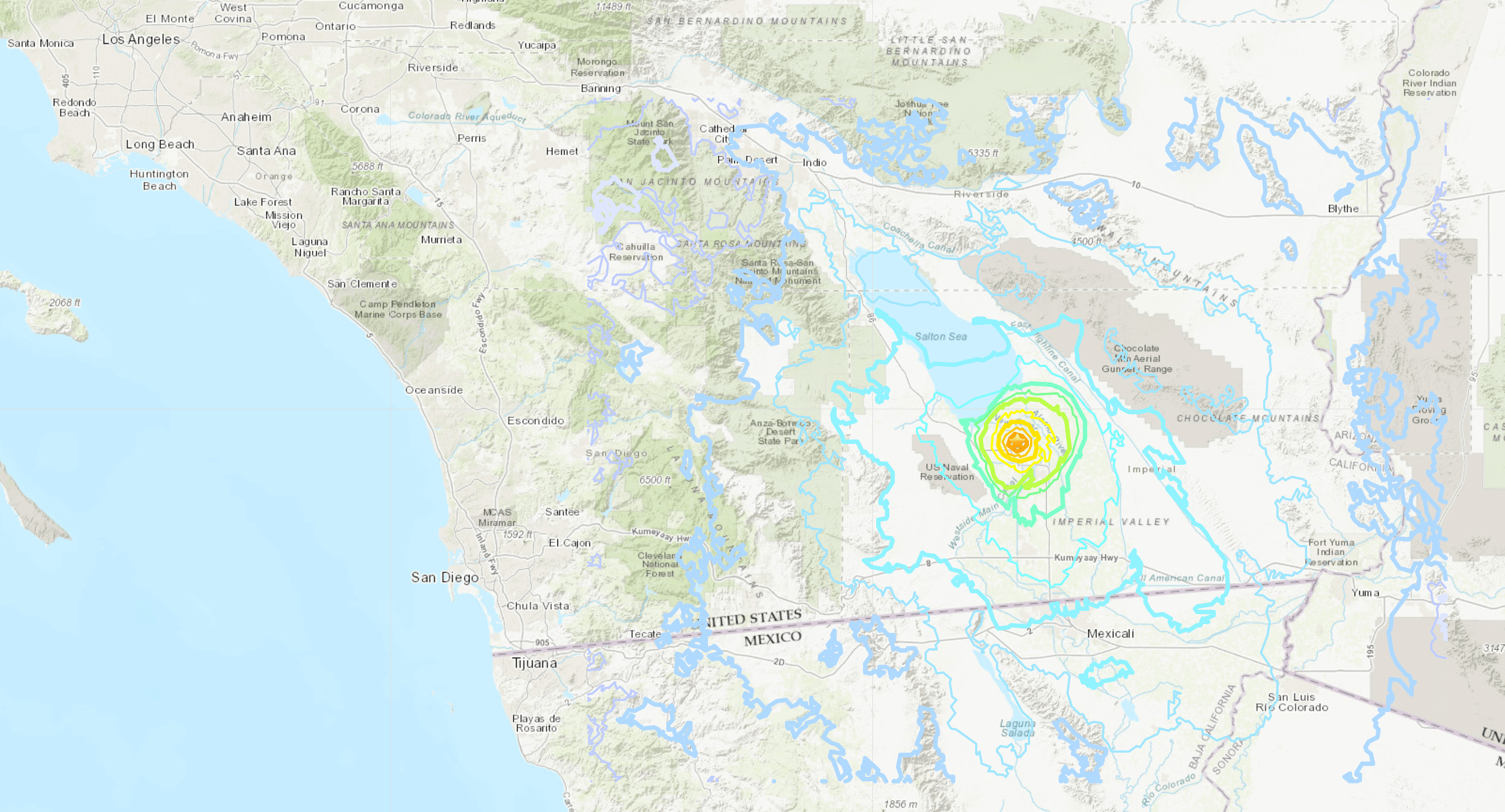Viewport: 1505px width, 812px height.
Task: Select the Yuma city label
Action: 1365,593
